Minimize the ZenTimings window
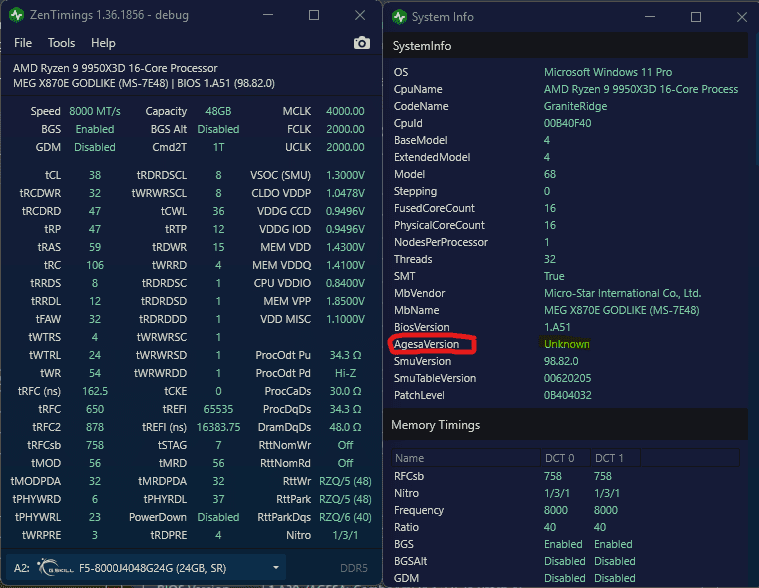 pyautogui.click(x=268, y=16)
